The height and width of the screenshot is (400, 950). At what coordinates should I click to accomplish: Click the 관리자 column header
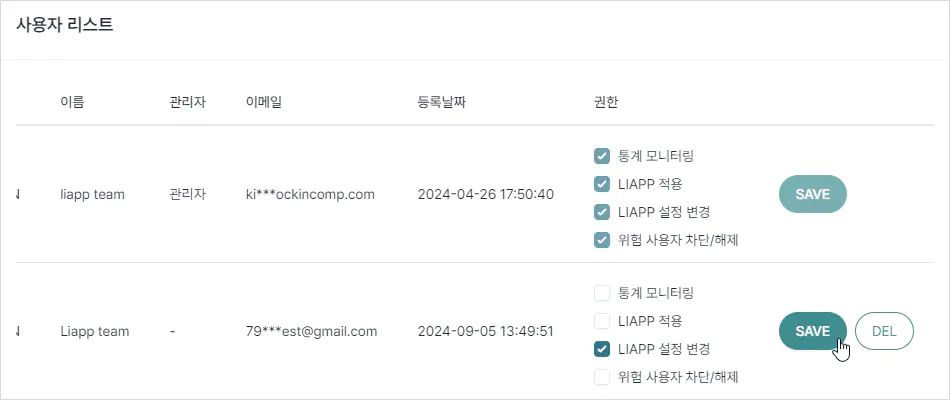point(188,102)
